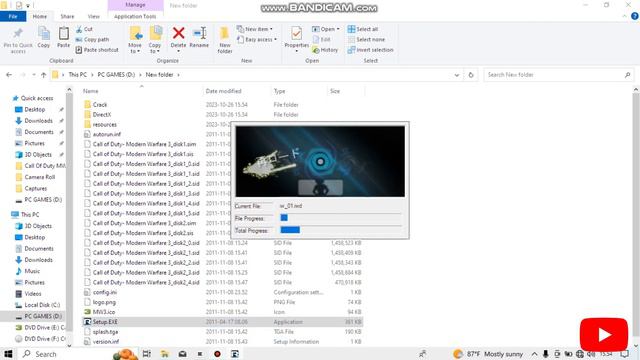
Task: Sort by Name column header
Action: pos(91,91)
